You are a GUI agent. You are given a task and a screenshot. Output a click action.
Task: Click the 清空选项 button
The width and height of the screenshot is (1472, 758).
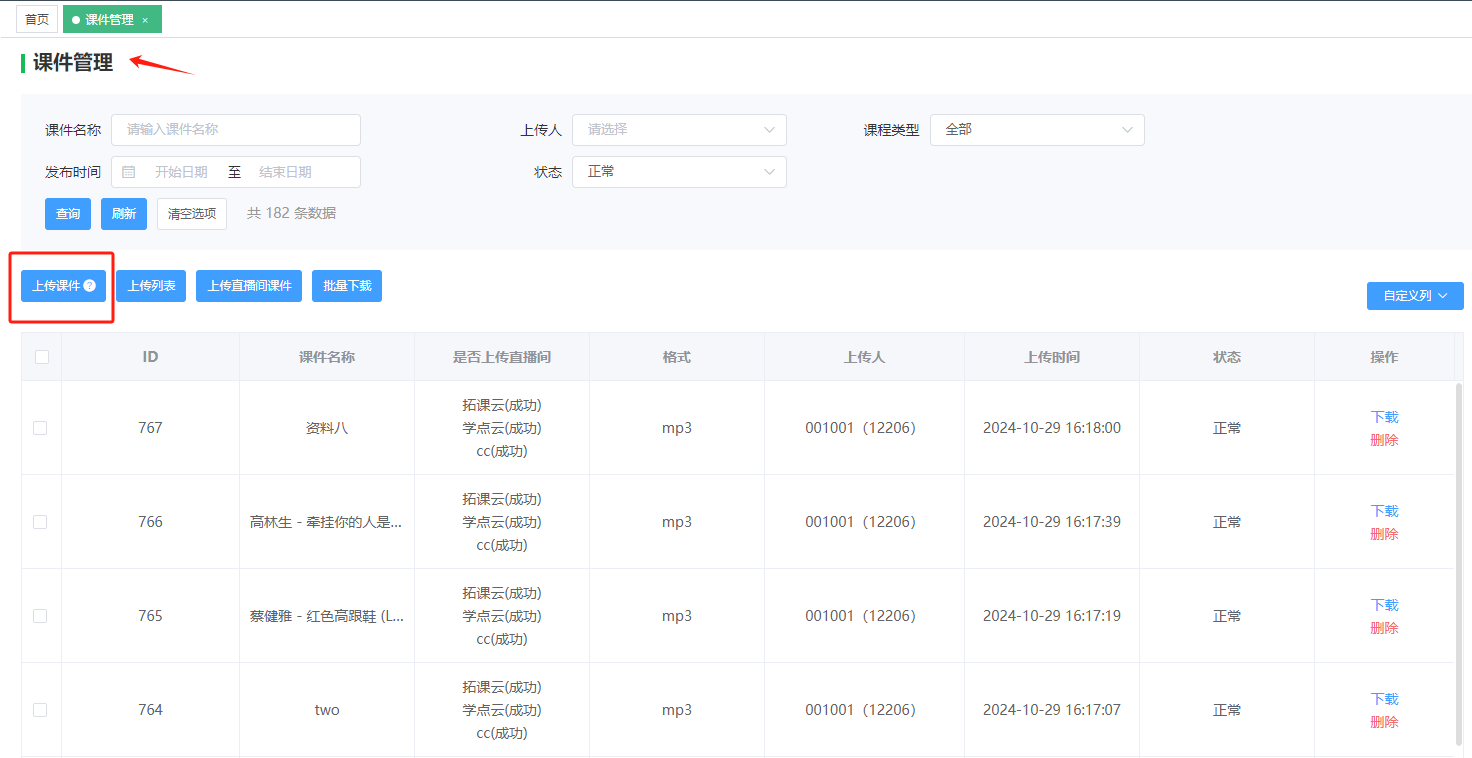point(192,214)
